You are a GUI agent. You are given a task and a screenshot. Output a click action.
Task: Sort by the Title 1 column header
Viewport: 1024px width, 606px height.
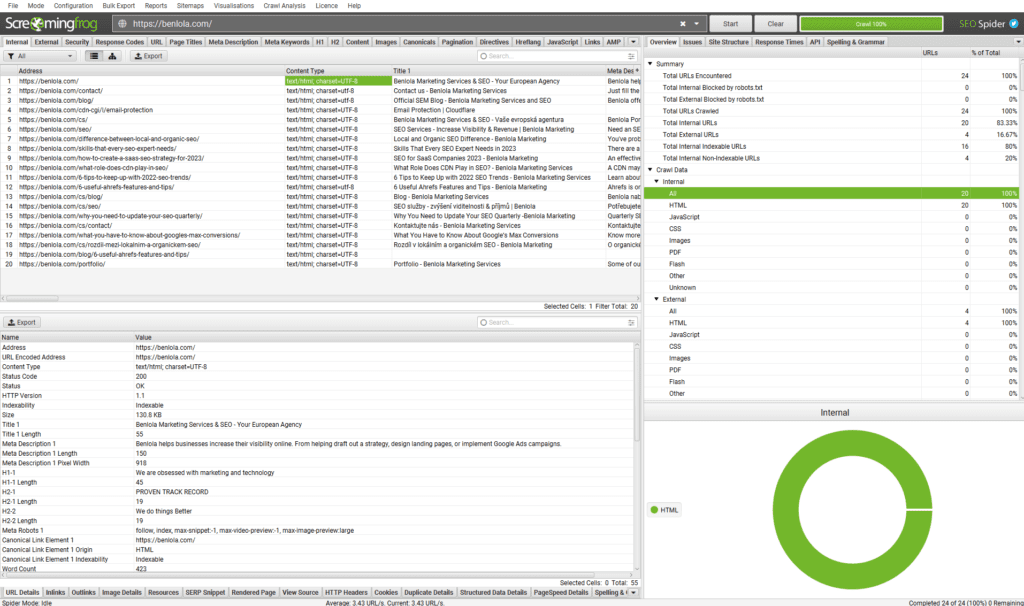(498, 71)
